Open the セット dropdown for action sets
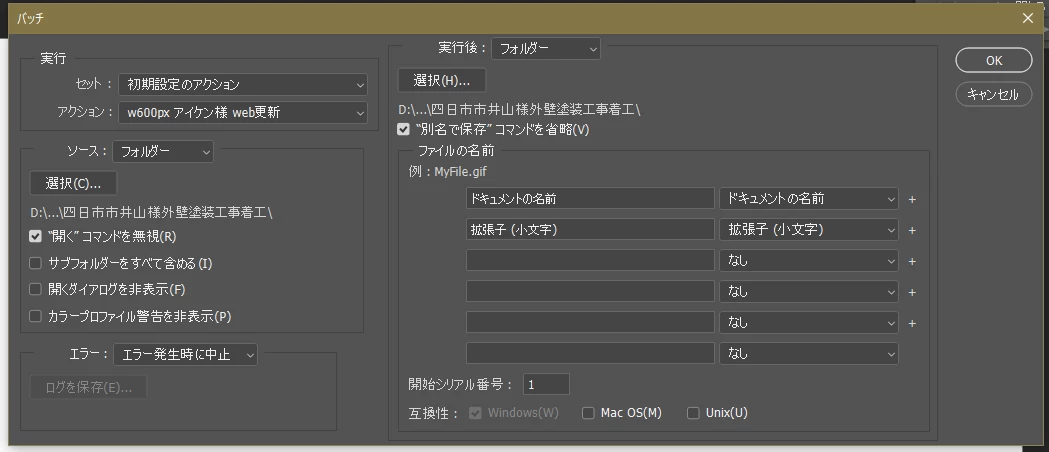This screenshot has height=452, width=1049. click(243, 84)
